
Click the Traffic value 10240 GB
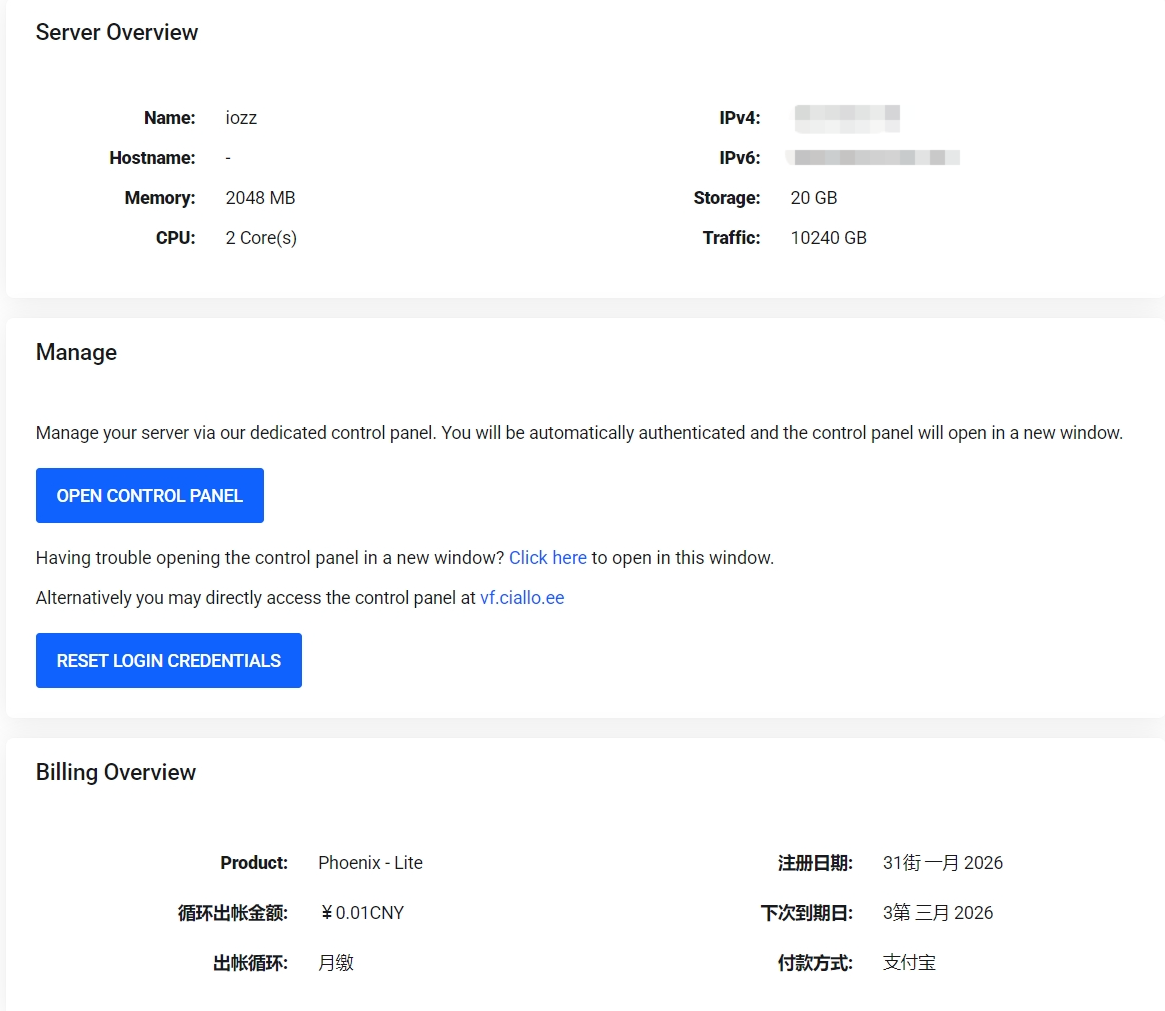[828, 238]
